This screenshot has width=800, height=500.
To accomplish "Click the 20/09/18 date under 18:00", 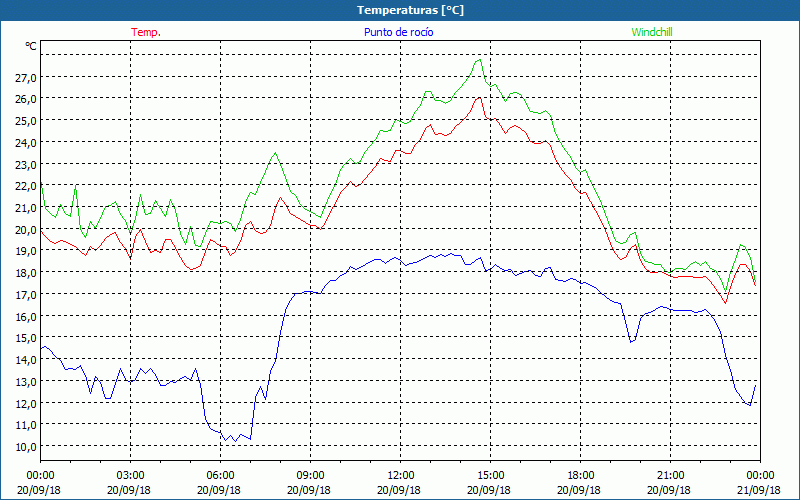I will coord(579,490).
